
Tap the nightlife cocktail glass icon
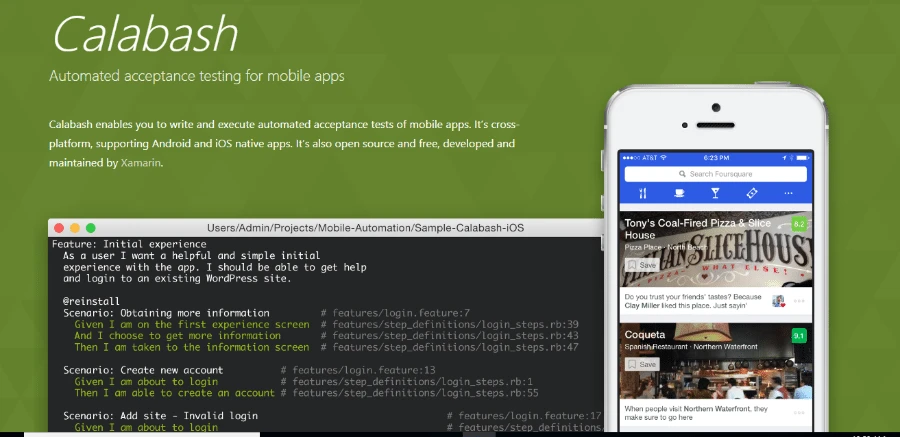click(715, 193)
